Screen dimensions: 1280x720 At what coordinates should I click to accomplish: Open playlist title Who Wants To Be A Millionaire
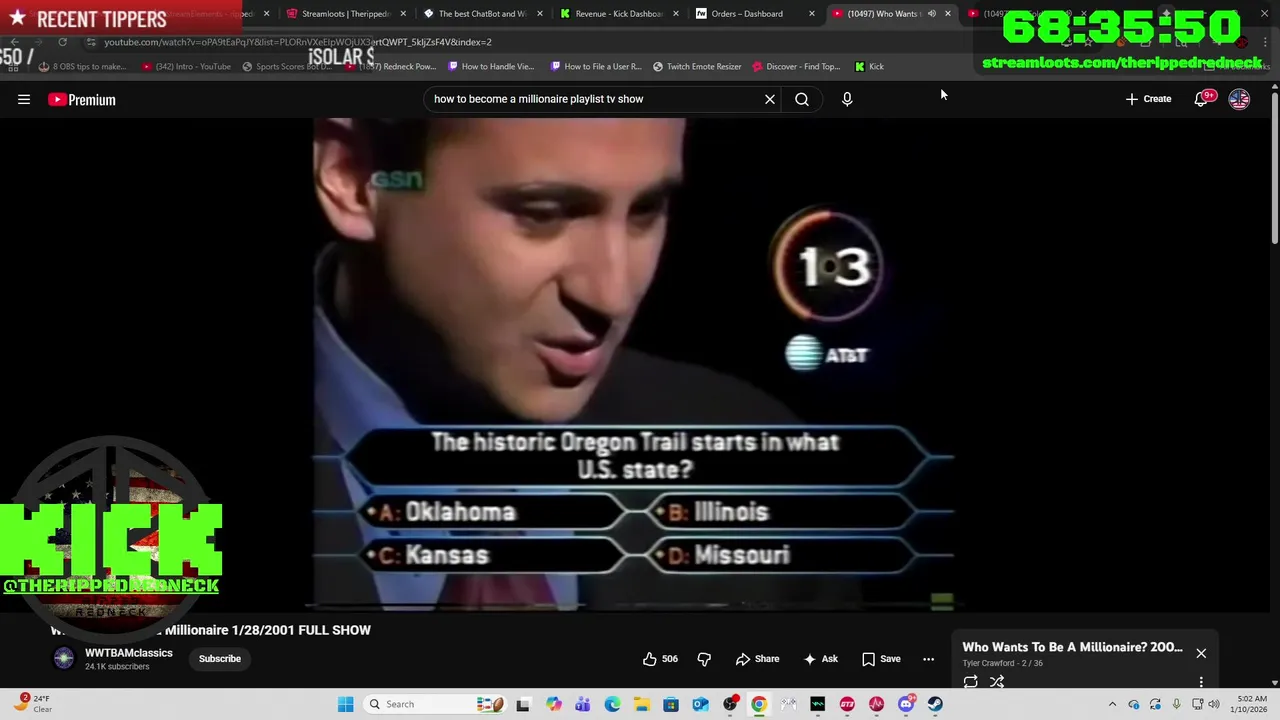1072,647
